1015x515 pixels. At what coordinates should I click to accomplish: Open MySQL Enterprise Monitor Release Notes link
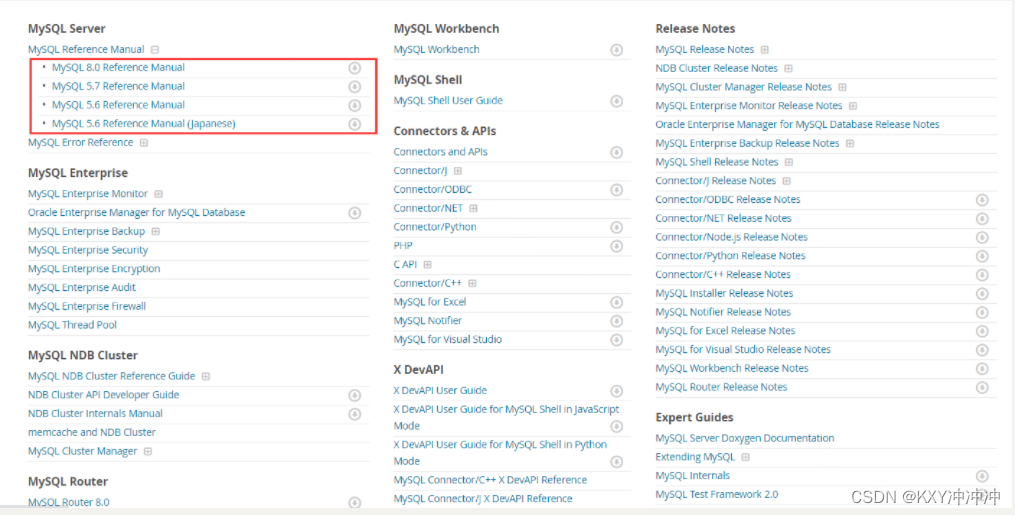(748, 105)
